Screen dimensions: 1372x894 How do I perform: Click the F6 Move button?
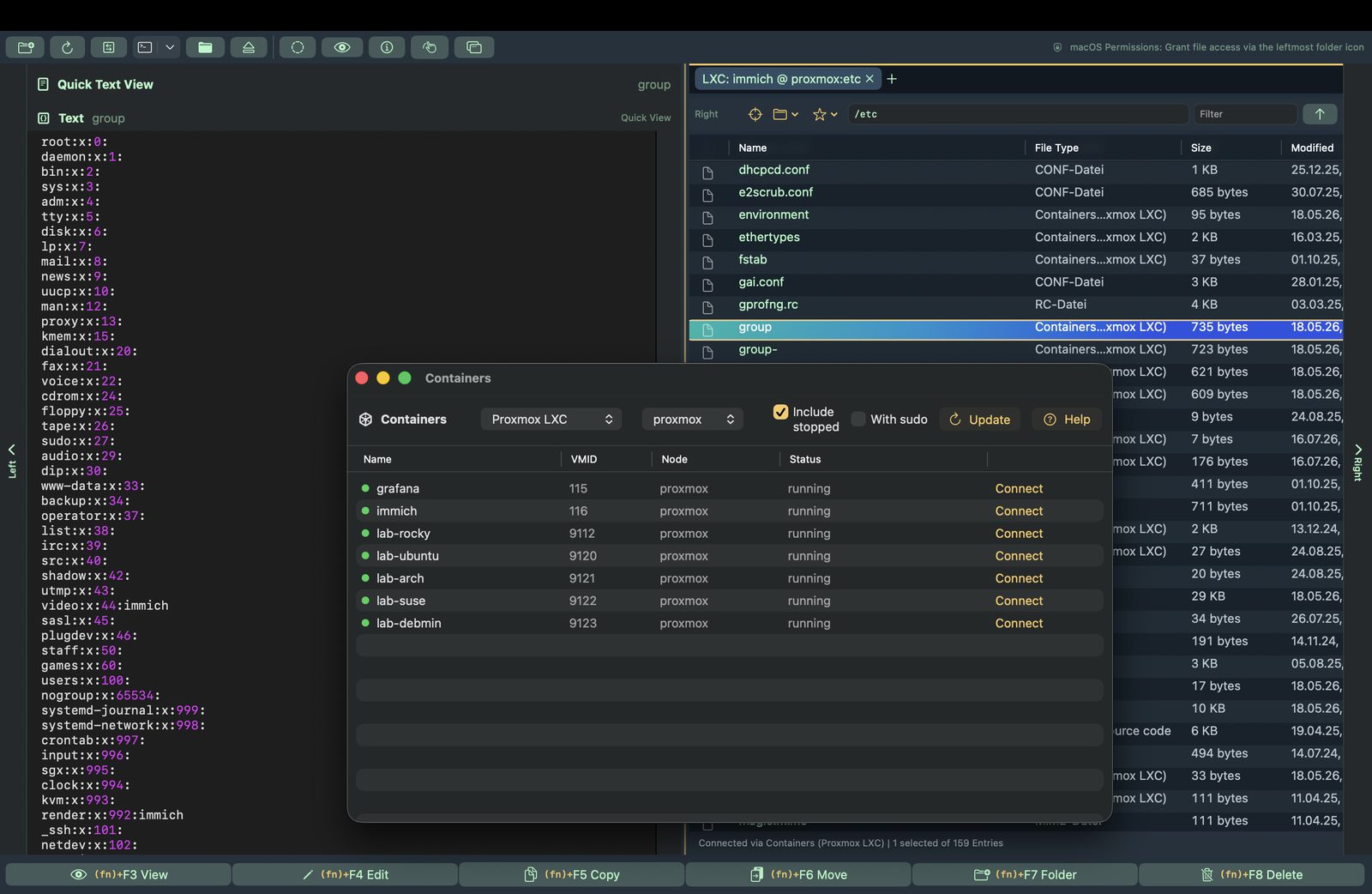pos(798,874)
